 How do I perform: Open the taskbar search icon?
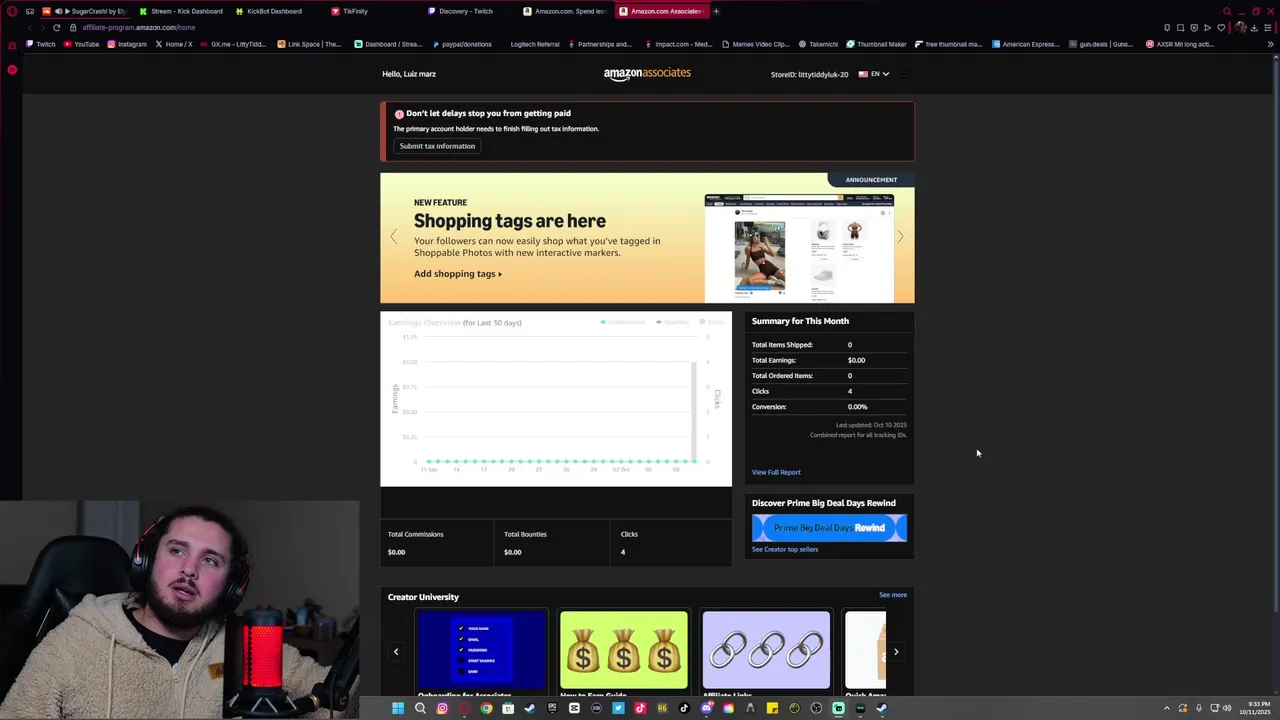(420, 708)
